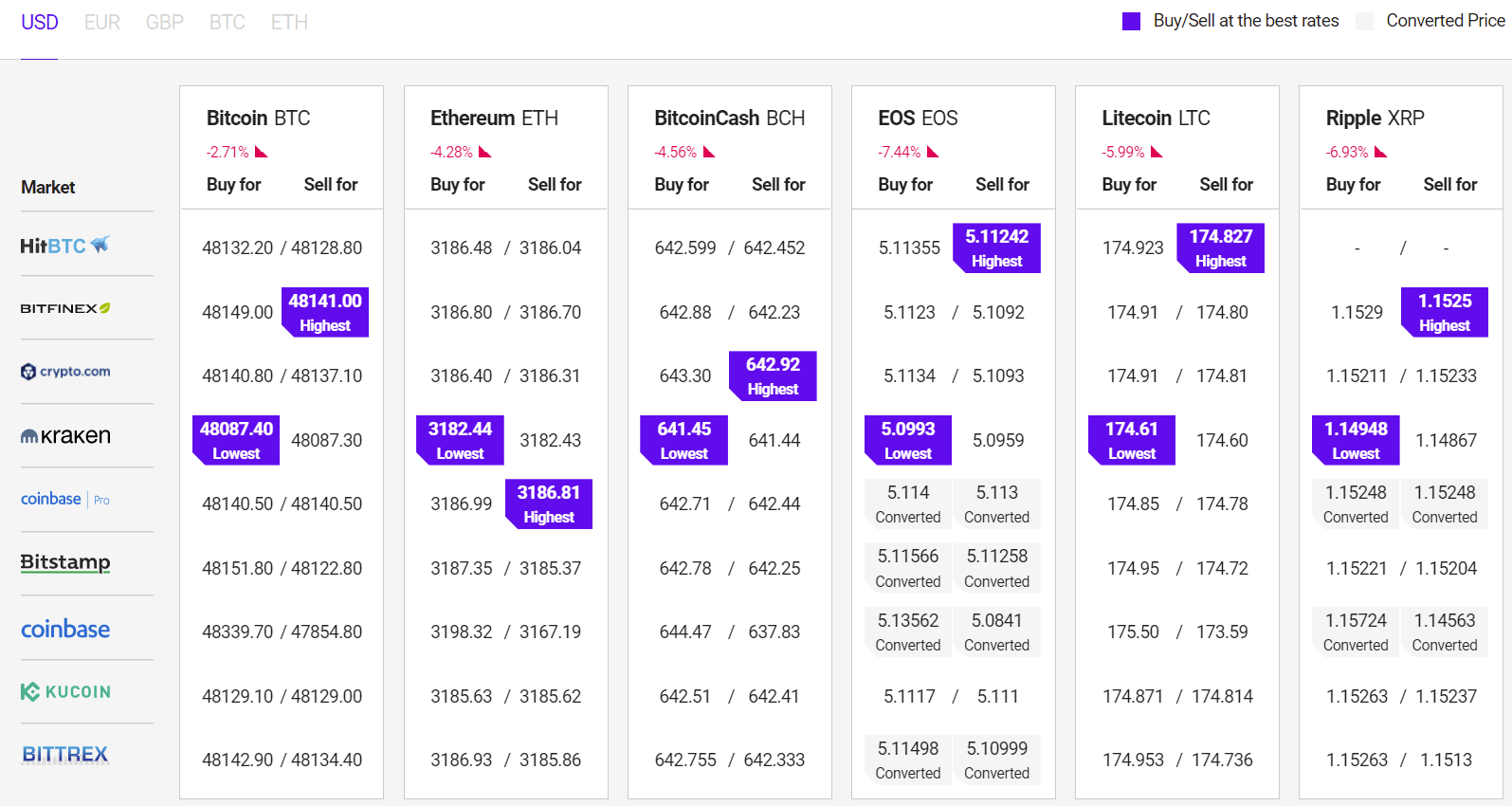The height and width of the screenshot is (806, 1512).
Task: Click the gray Converted Price legend swatch
Action: tap(1365, 21)
